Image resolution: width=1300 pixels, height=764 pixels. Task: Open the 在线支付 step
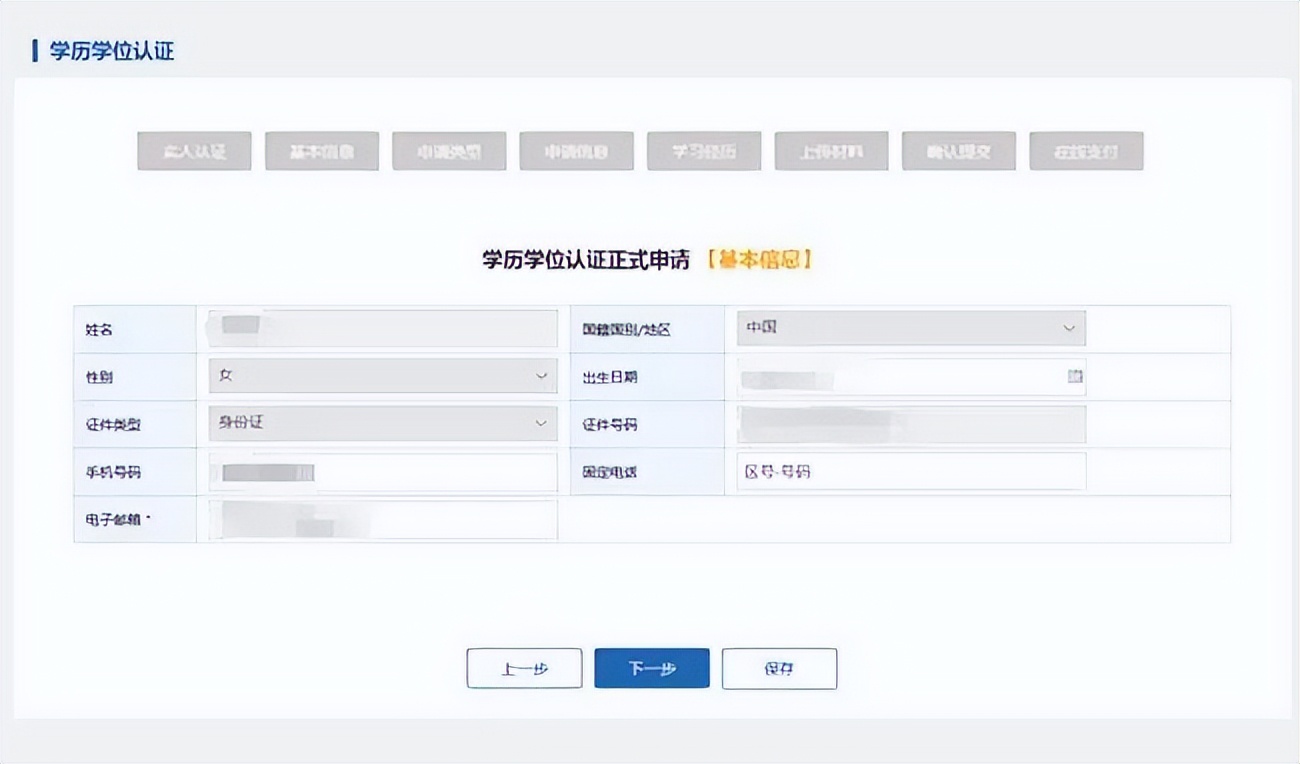1086,151
